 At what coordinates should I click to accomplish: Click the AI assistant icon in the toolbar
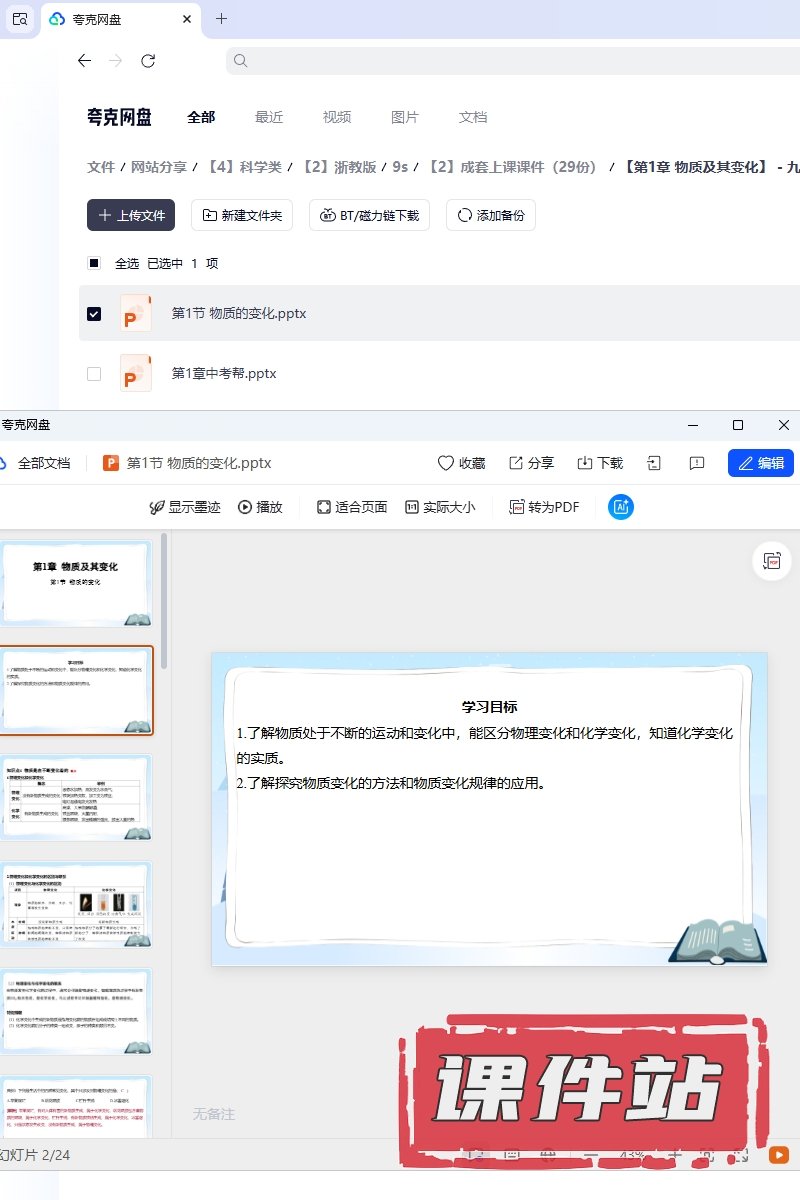[x=621, y=507]
